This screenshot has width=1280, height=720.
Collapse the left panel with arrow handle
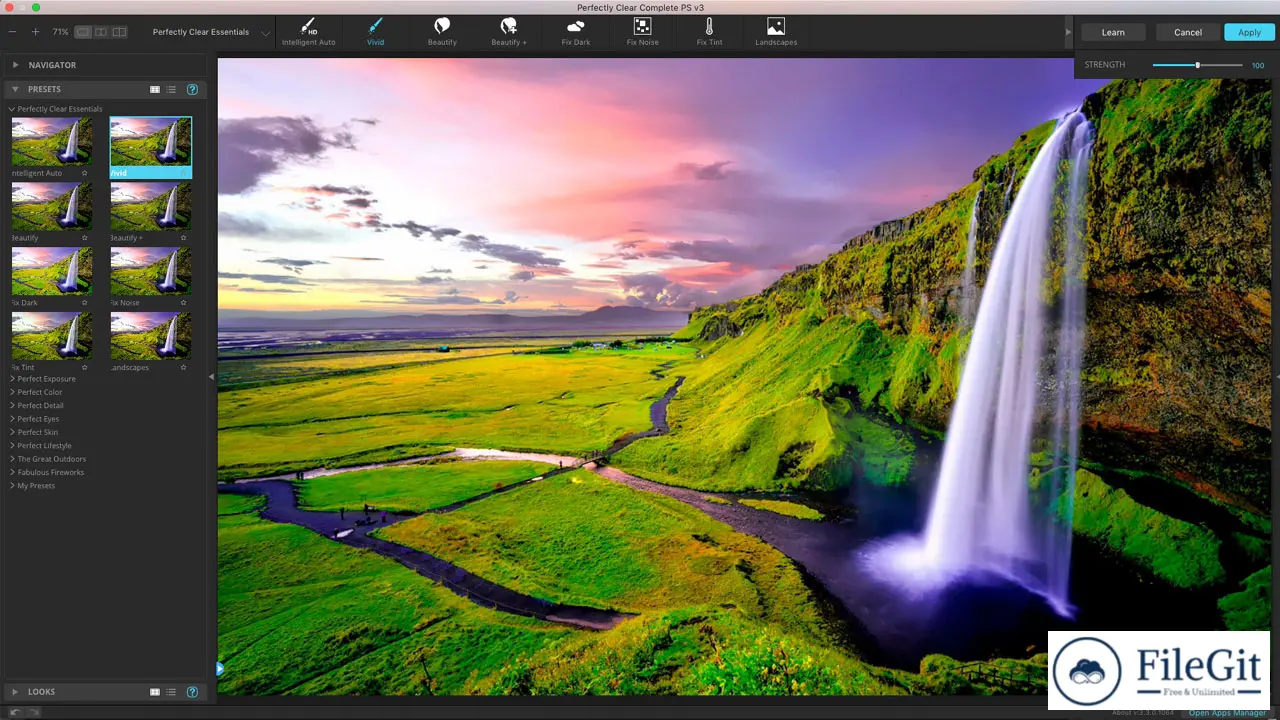211,377
